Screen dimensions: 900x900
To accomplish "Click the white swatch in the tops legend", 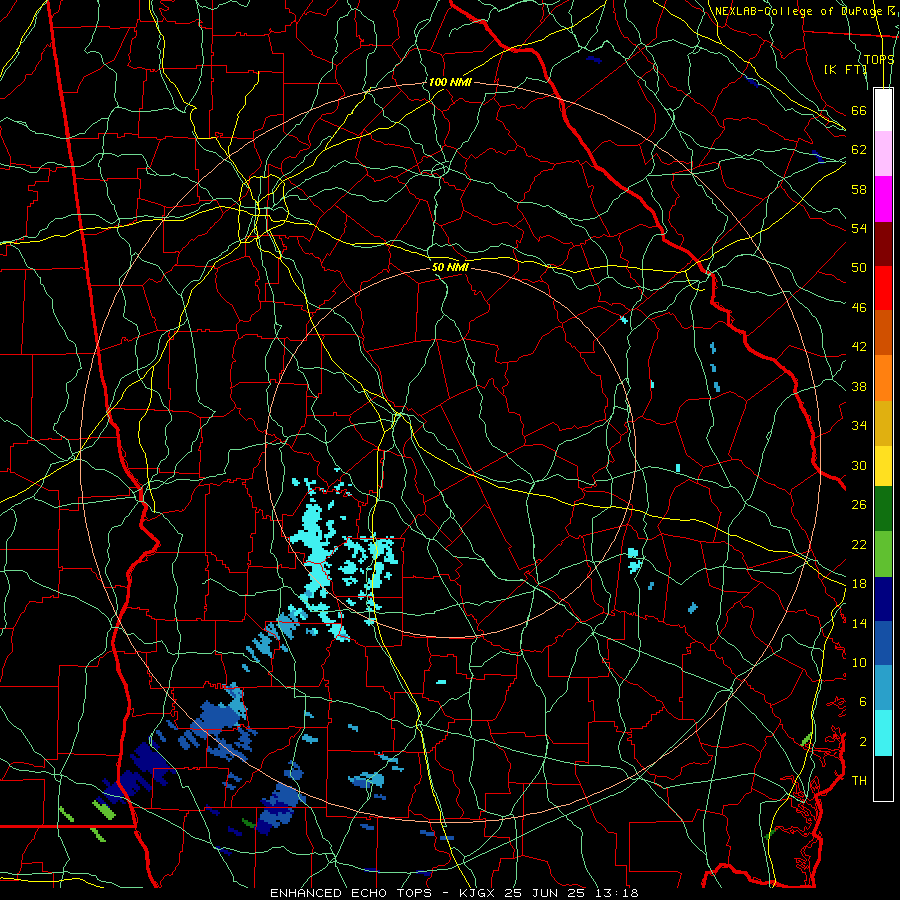I will [883, 110].
